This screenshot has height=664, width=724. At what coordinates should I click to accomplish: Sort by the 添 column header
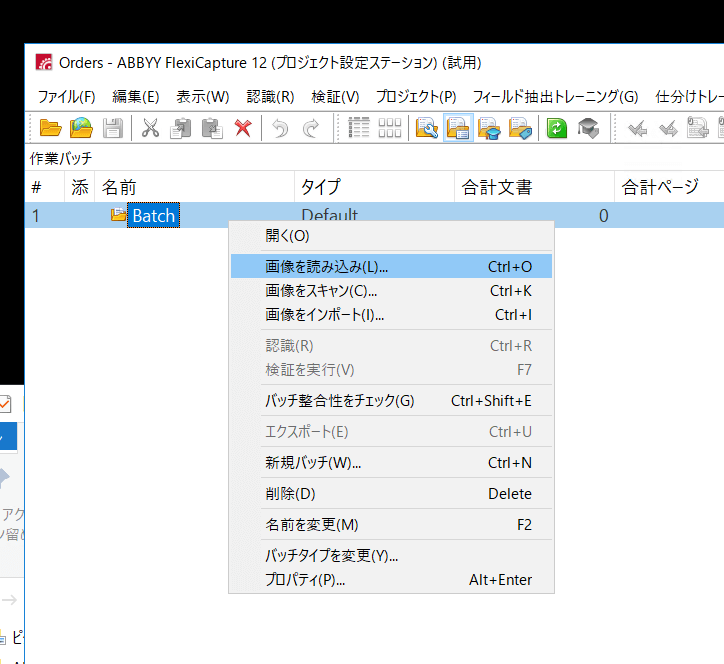tap(80, 187)
